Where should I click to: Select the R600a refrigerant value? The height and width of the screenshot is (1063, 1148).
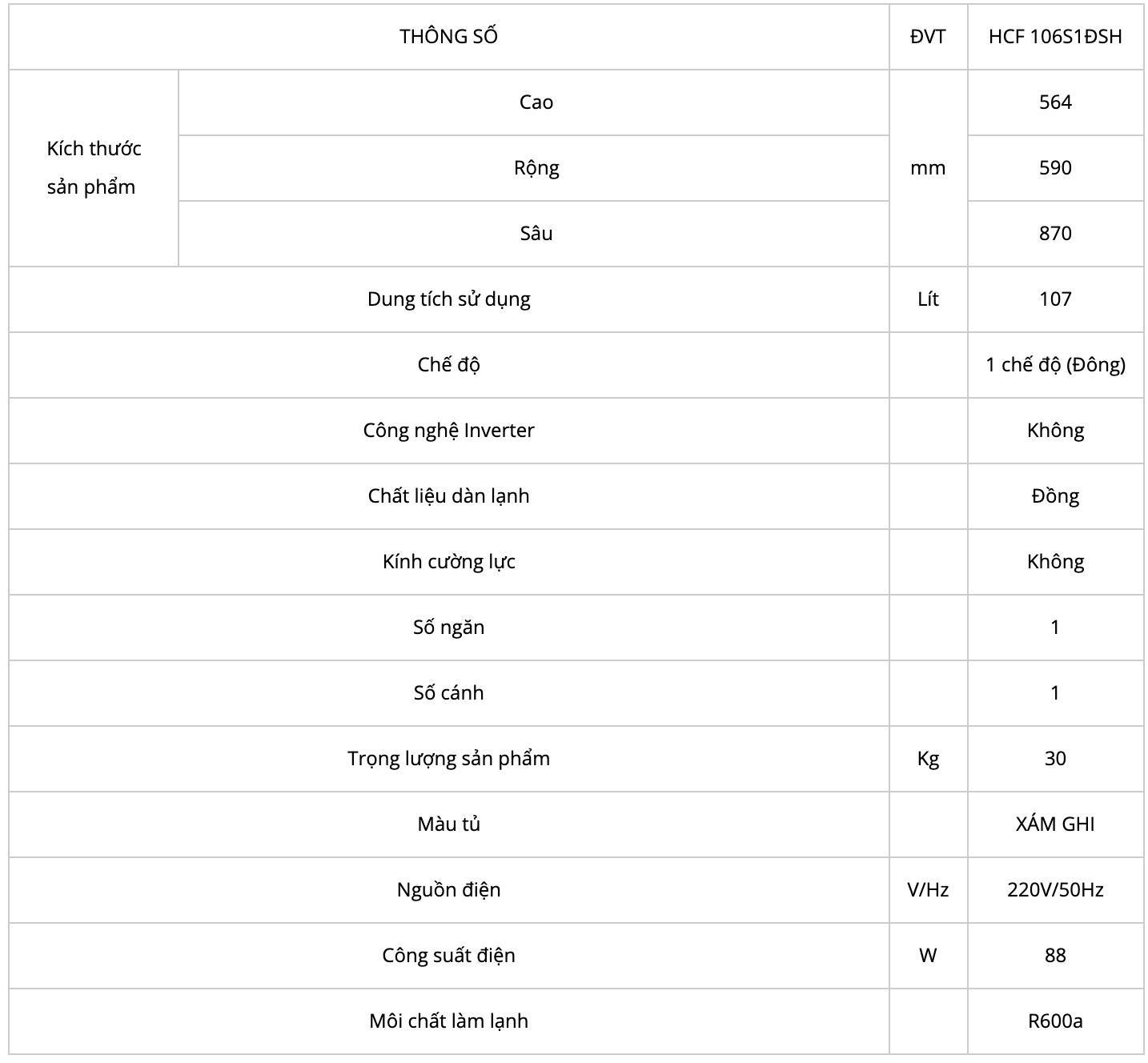coord(1055,1021)
